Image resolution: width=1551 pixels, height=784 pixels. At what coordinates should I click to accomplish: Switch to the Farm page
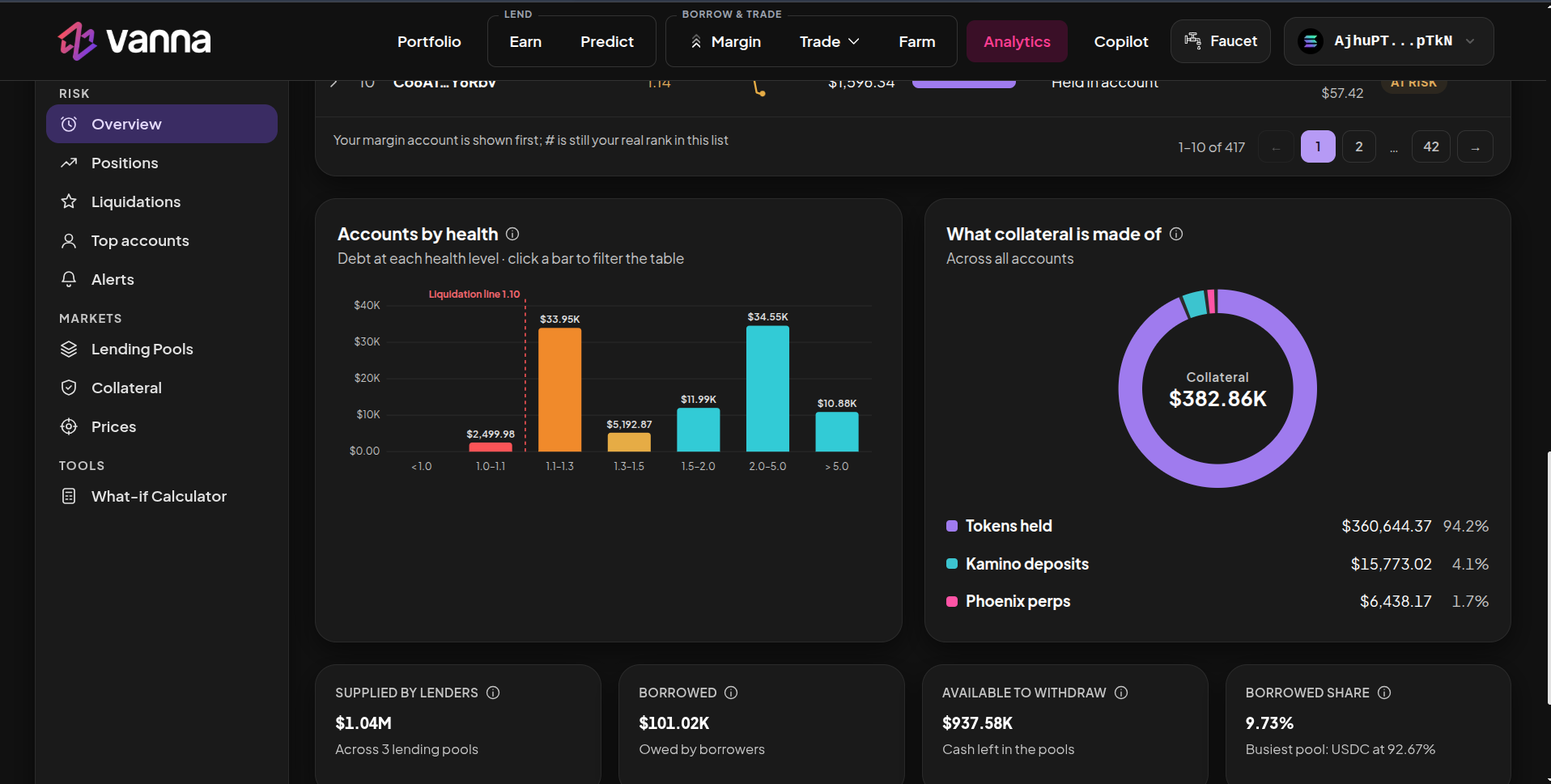pos(917,41)
